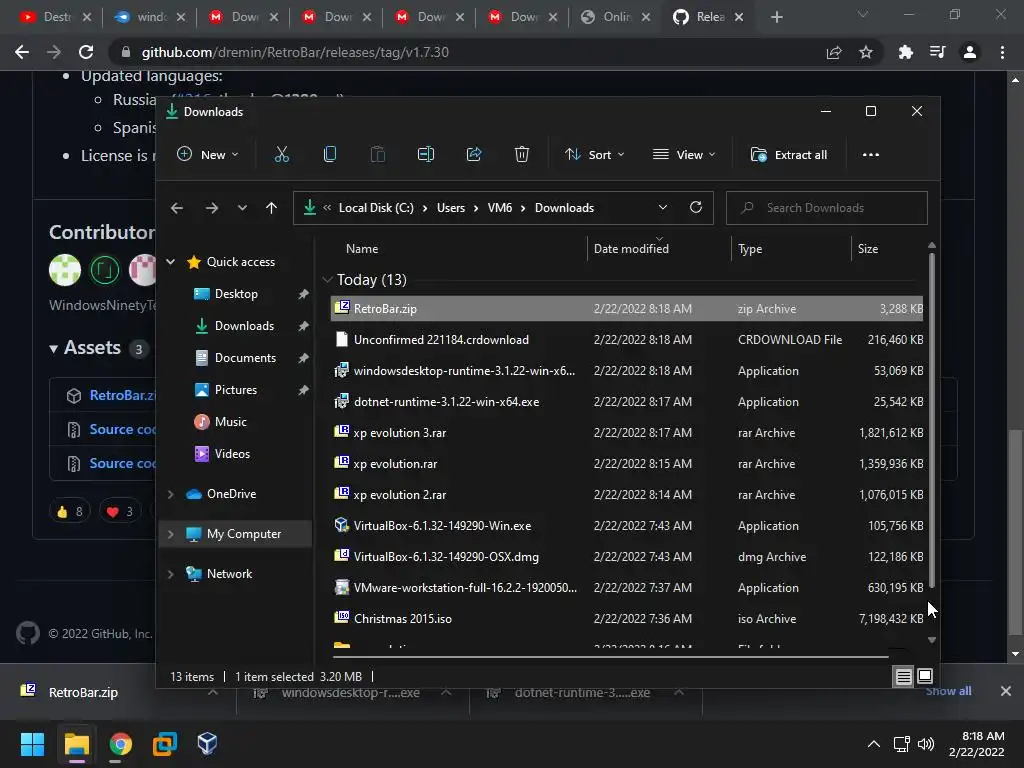
Task: Reload the GitHub page in Chrome
Action: [x=86, y=52]
